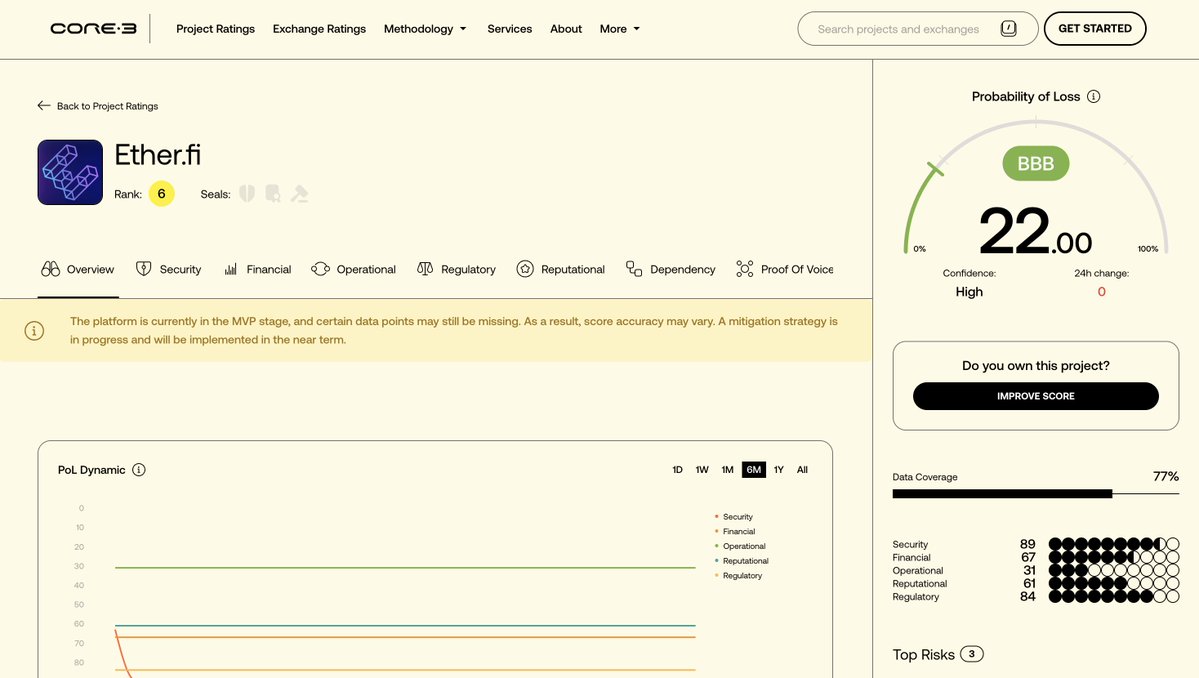Click the binoculars Overview icon

(50, 269)
